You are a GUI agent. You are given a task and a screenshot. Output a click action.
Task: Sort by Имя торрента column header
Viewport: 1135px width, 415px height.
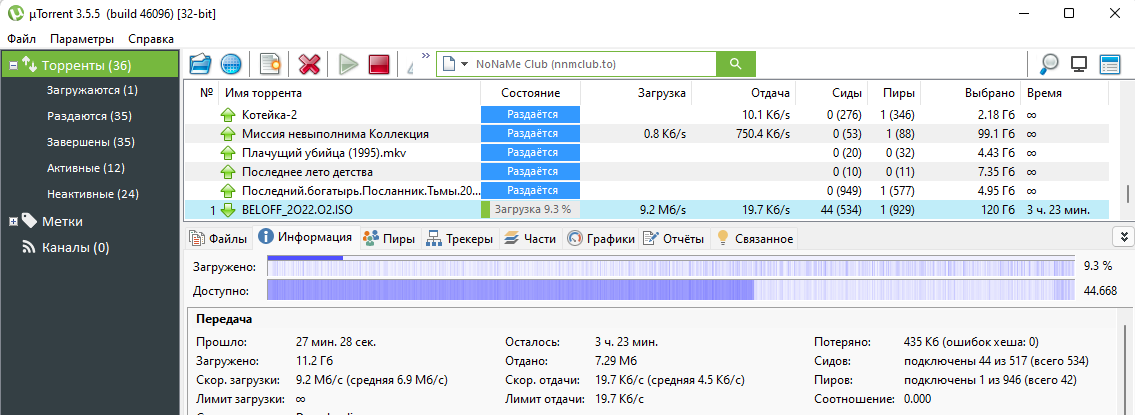349,93
